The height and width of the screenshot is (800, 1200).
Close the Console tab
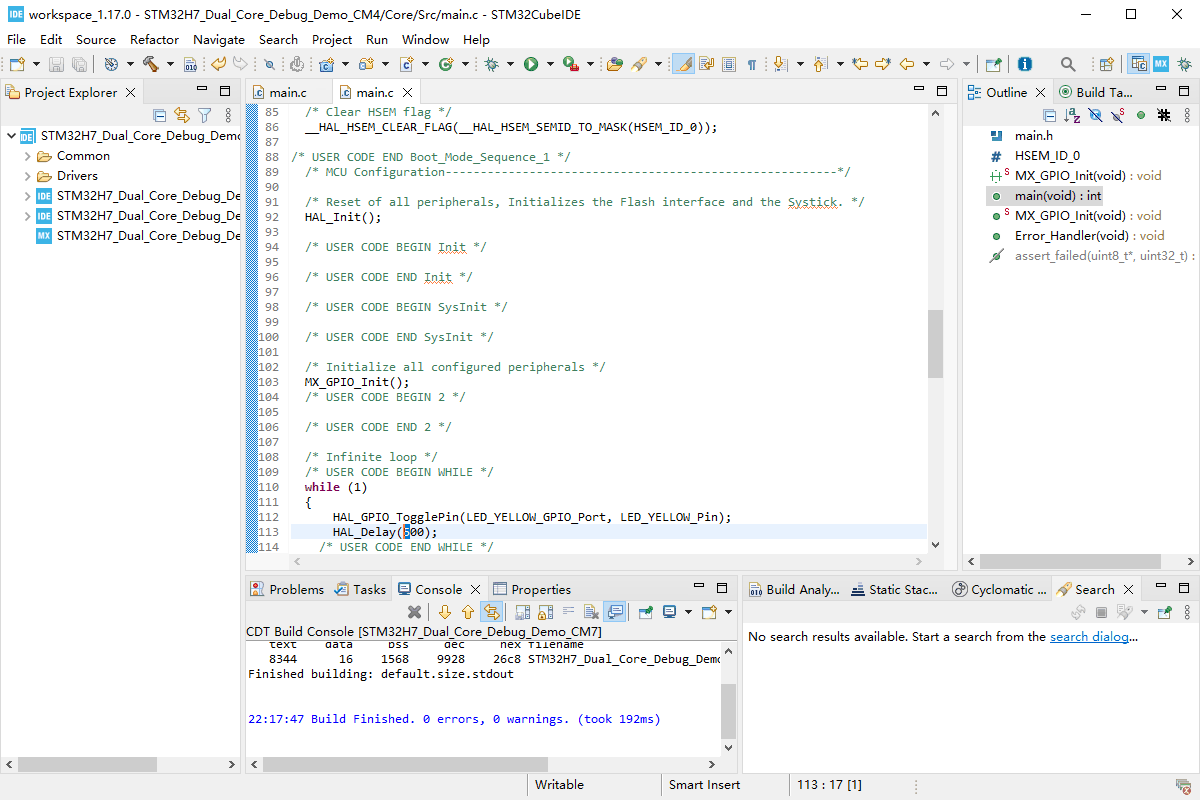(476, 589)
